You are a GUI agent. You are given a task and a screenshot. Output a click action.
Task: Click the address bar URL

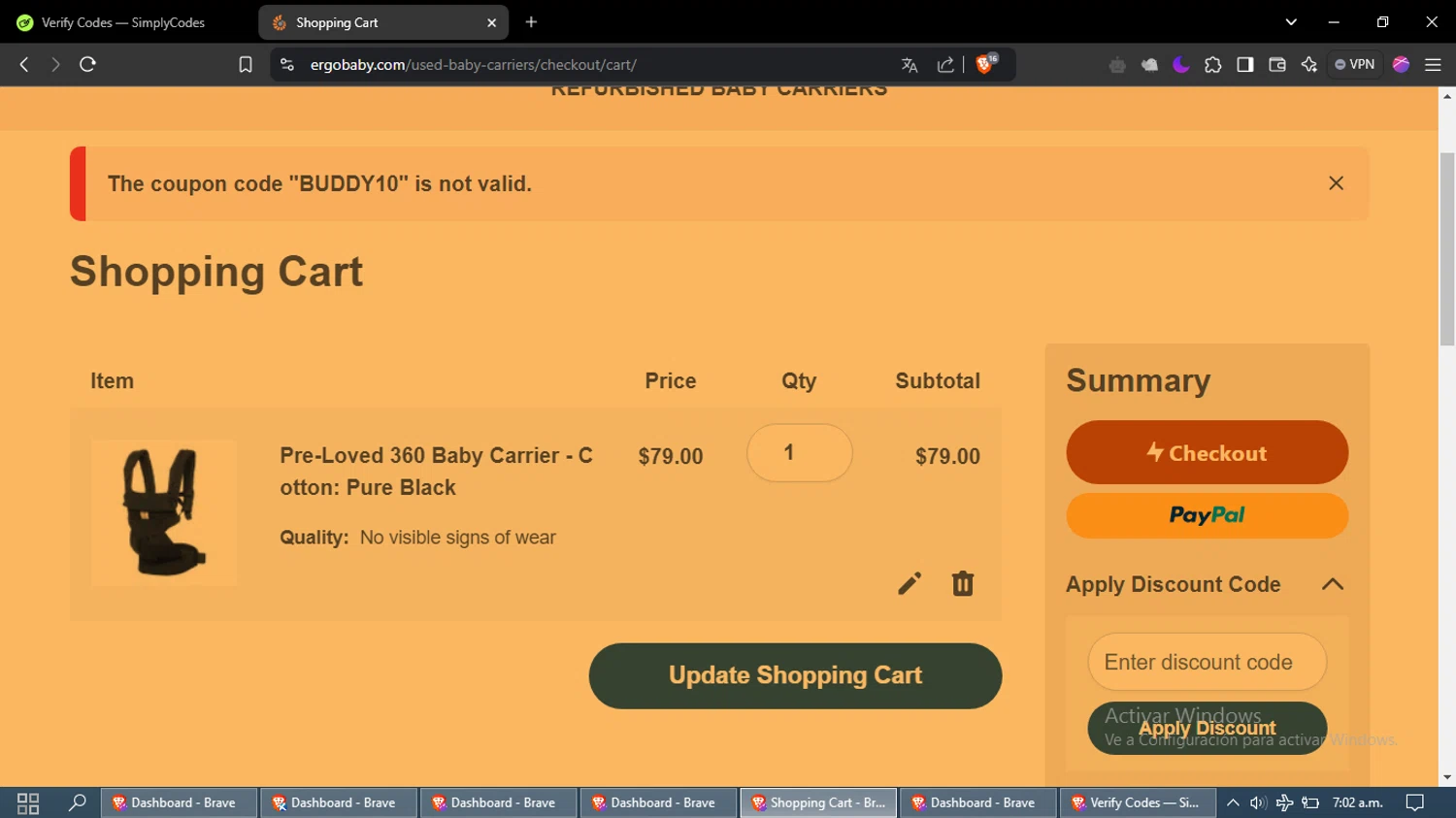(474, 65)
